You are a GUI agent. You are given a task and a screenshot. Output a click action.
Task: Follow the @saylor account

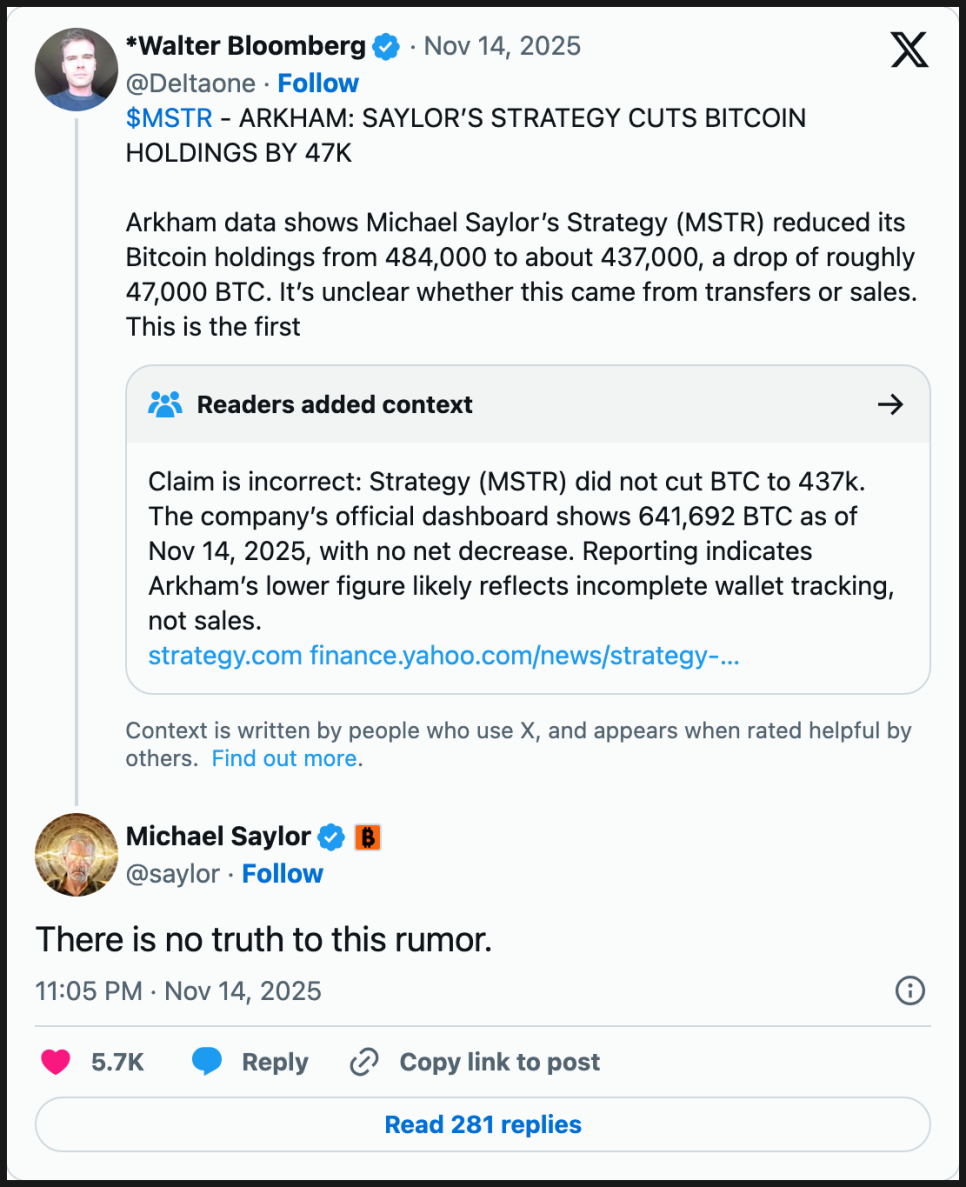click(x=283, y=874)
